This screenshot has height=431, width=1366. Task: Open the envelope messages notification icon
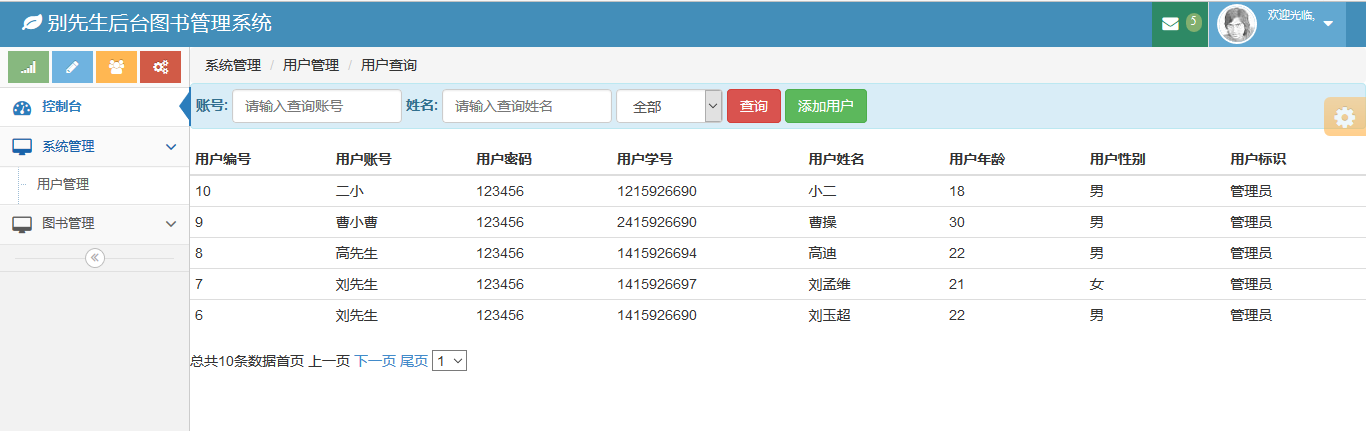pos(1170,24)
